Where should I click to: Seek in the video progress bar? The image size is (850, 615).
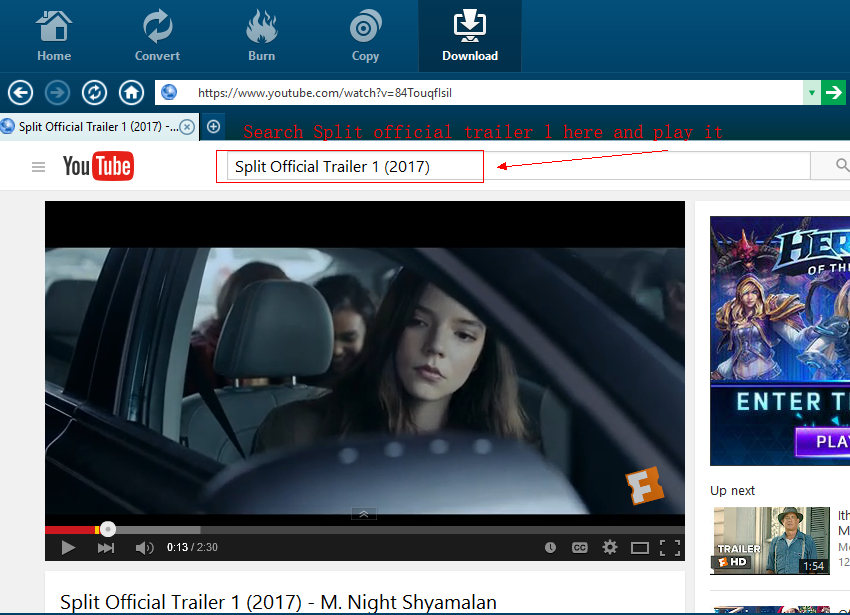[365, 529]
